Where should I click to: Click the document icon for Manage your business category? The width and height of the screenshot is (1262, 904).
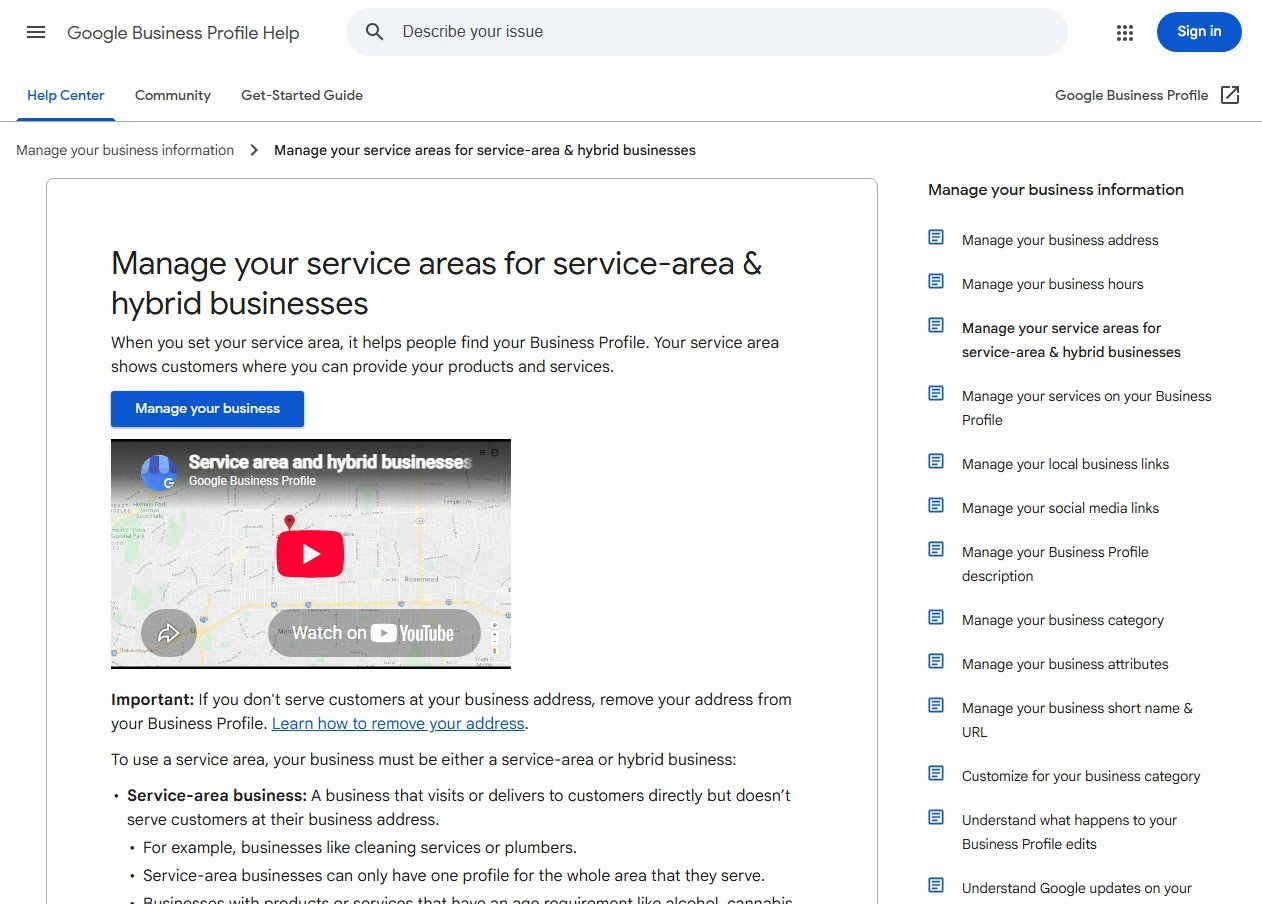tap(936, 618)
